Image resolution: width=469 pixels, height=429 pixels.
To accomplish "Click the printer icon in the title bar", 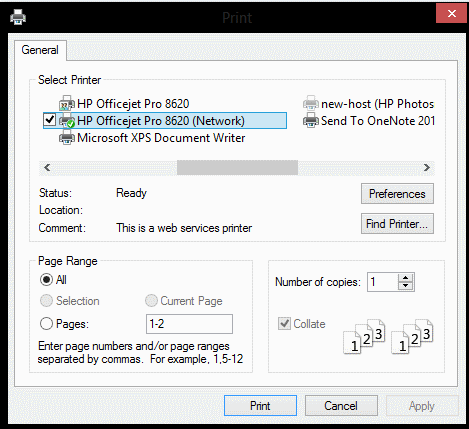I will point(18,17).
